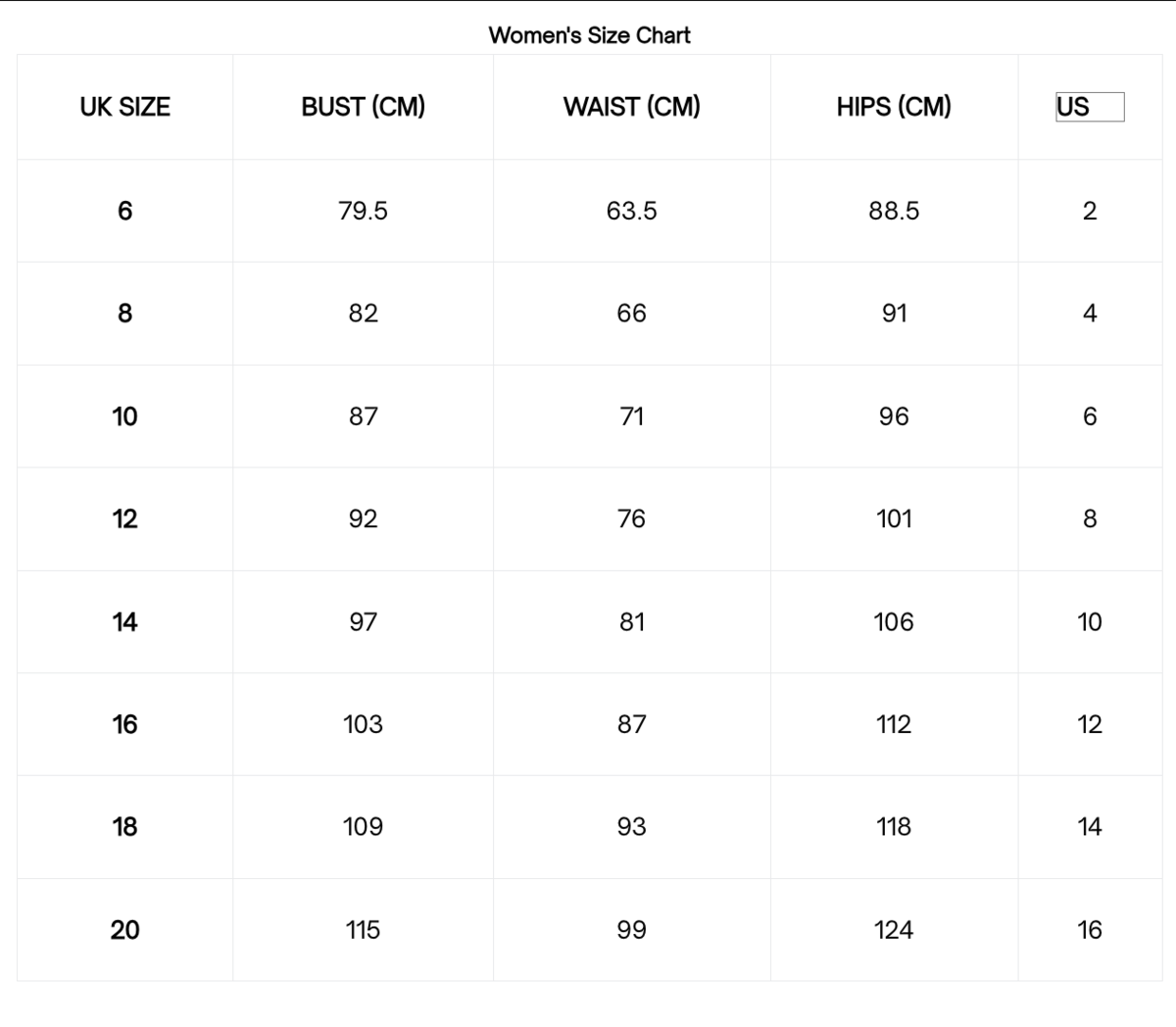Select UK size 14 row label
Viewport: 1176px width, 1027px height.
(124, 621)
